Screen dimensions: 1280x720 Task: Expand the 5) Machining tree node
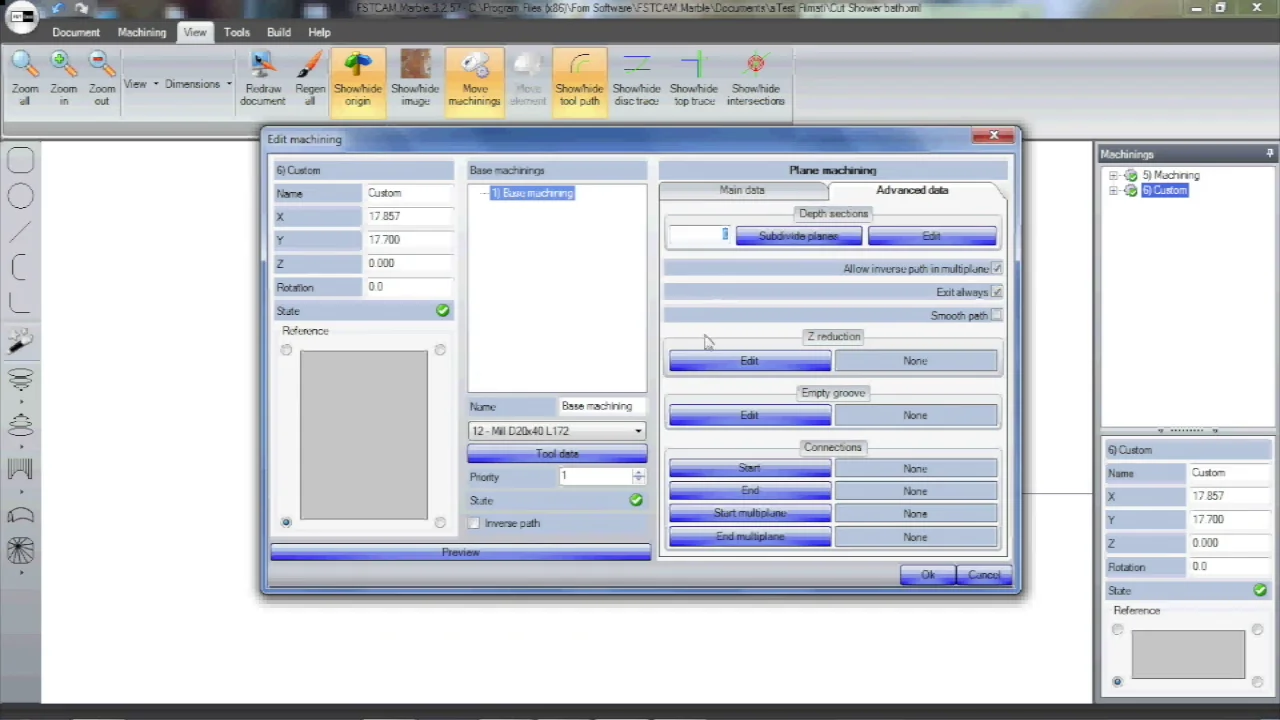[1113, 176]
